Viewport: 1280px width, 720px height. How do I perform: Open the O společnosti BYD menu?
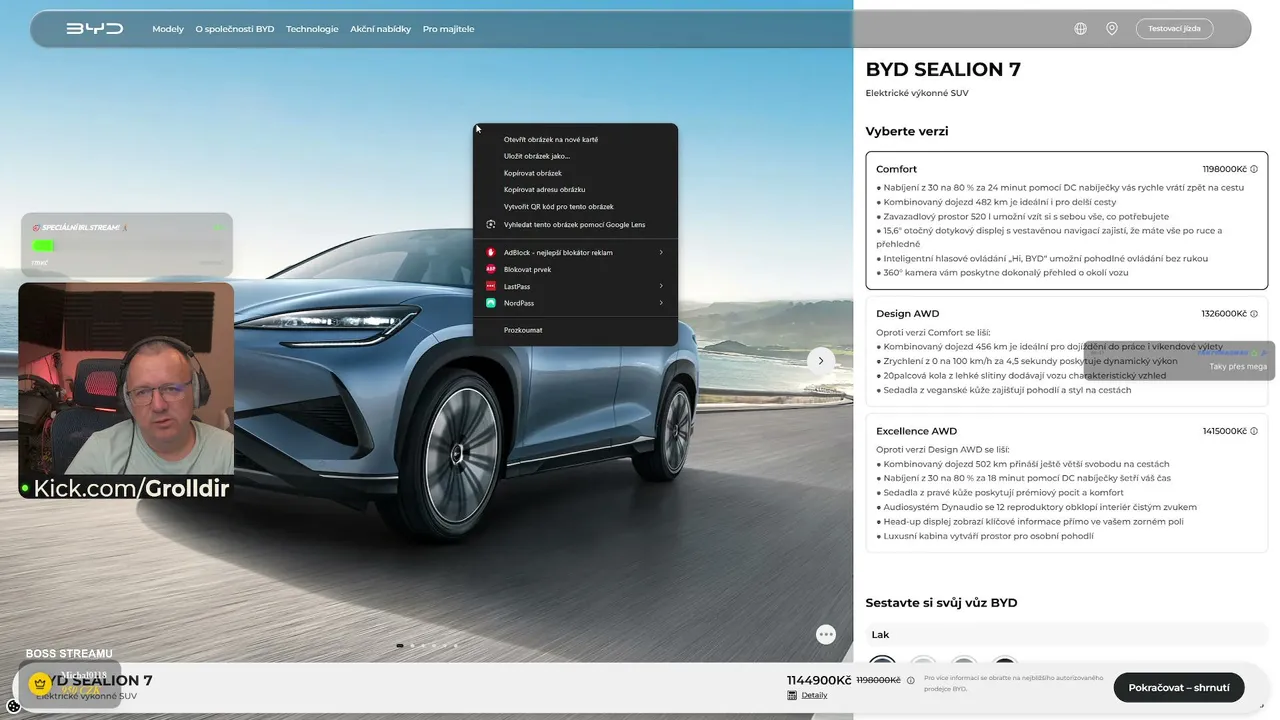(235, 29)
